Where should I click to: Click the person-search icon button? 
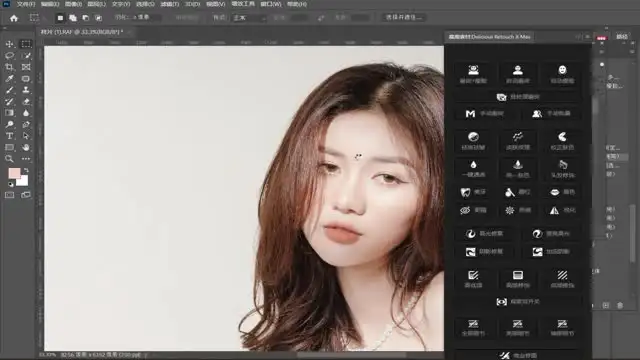(x=537, y=113)
